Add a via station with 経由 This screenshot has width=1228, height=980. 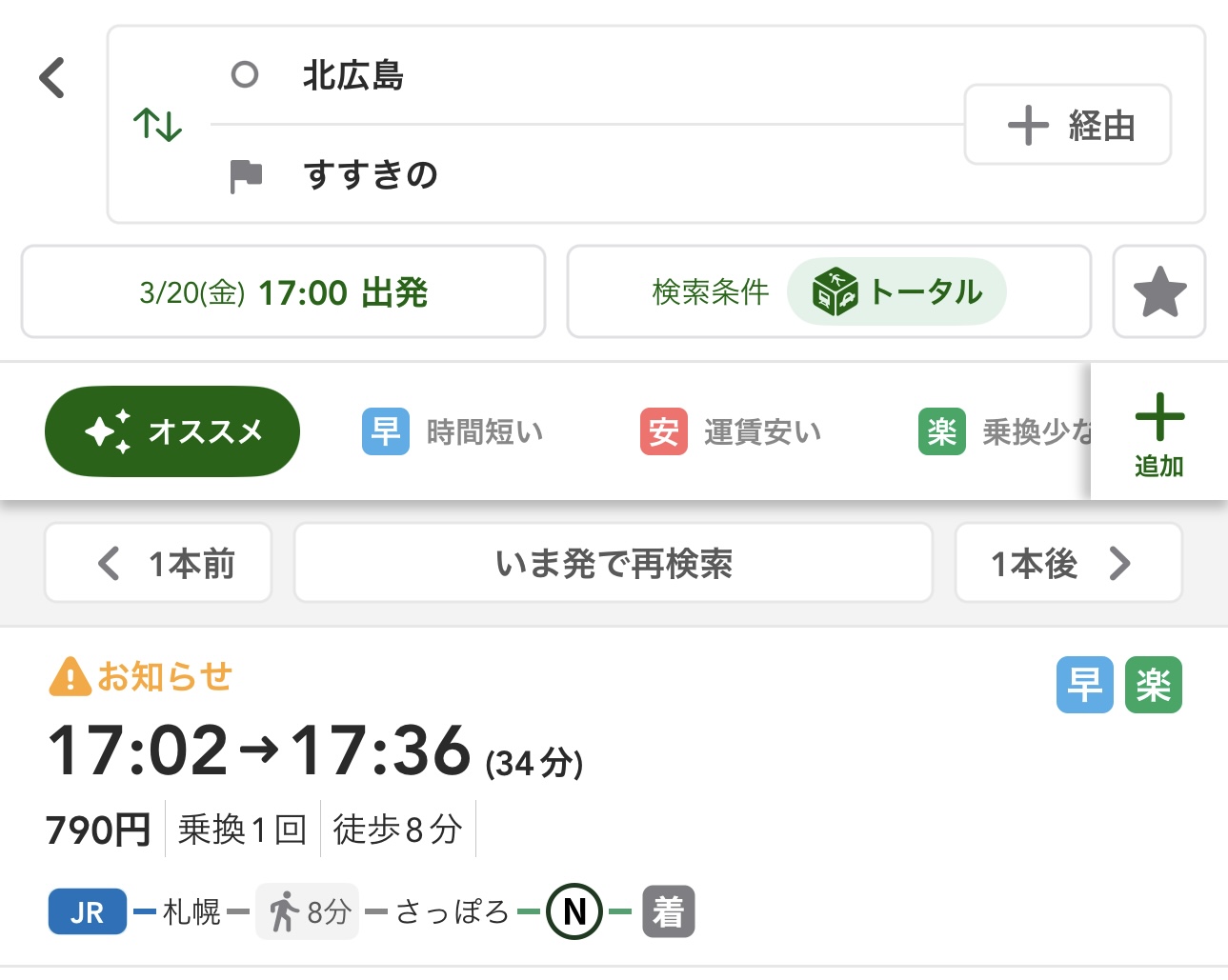click(1067, 125)
